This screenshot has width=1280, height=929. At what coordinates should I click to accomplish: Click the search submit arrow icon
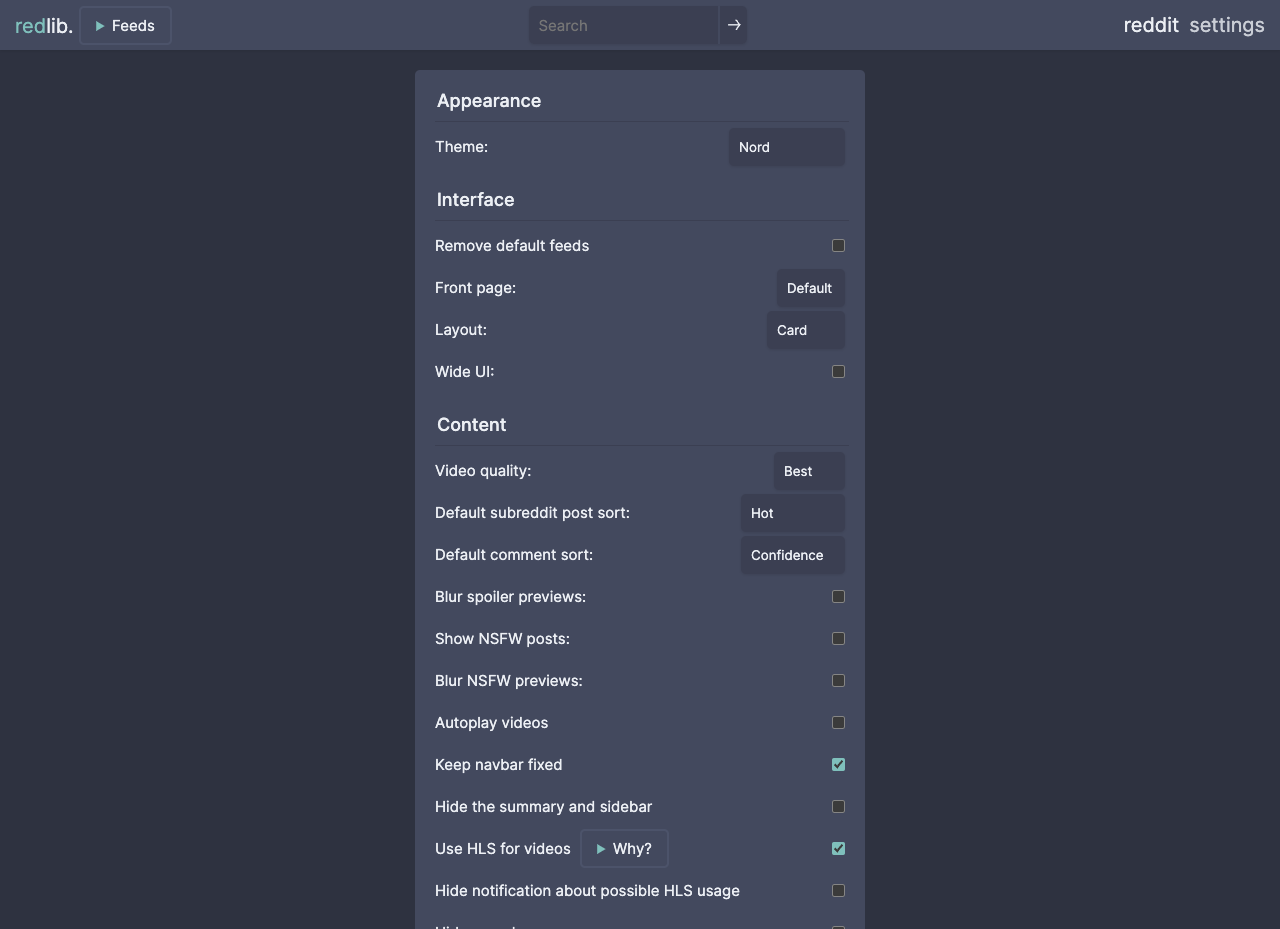coord(734,25)
